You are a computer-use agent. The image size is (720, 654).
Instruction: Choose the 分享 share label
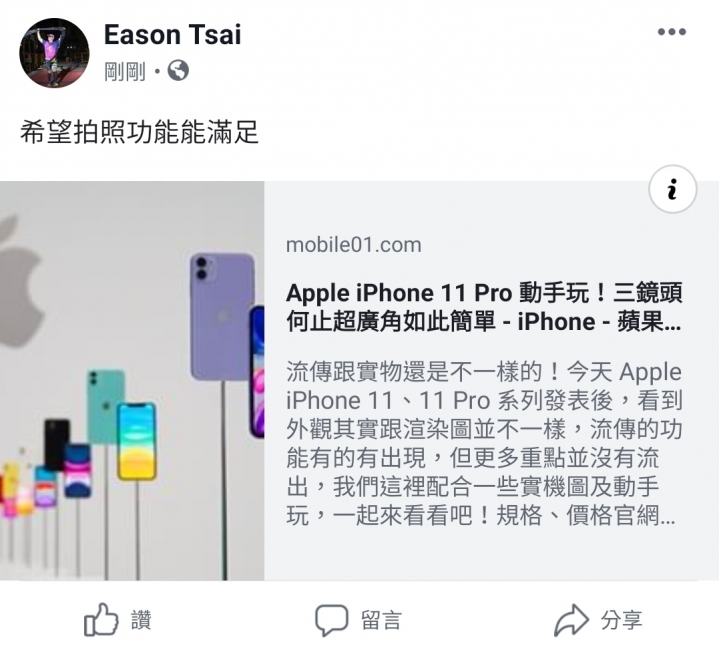click(622, 620)
